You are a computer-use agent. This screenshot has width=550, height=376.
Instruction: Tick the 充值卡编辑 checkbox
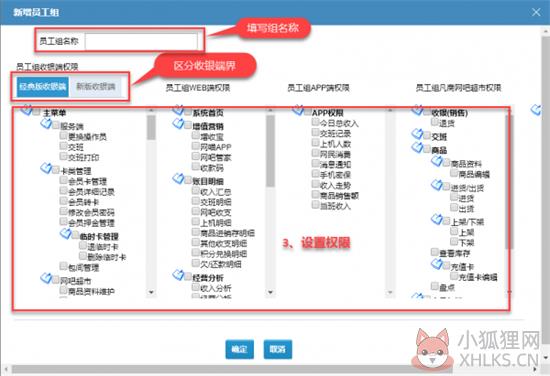(x=454, y=276)
